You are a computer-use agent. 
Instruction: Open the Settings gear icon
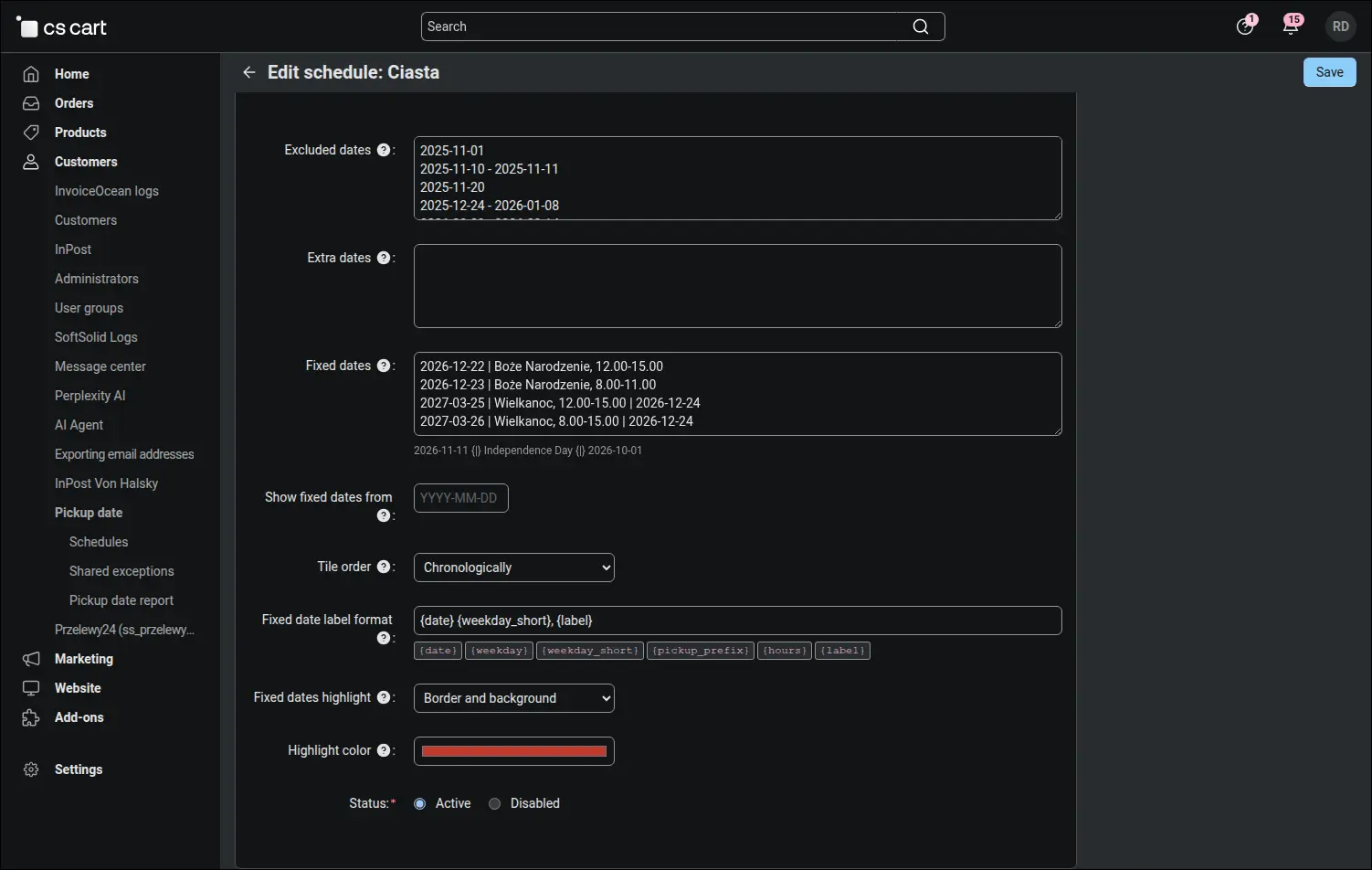(31, 769)
